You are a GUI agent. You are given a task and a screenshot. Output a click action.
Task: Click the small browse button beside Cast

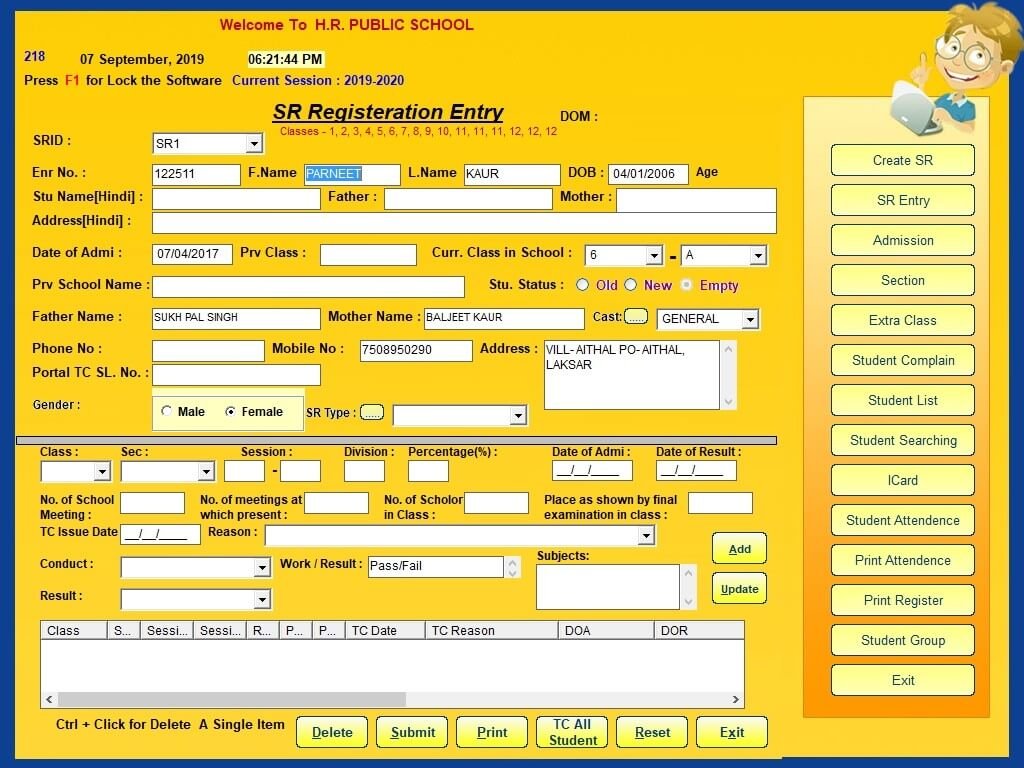pyautogui.click(x=635, y=317)
